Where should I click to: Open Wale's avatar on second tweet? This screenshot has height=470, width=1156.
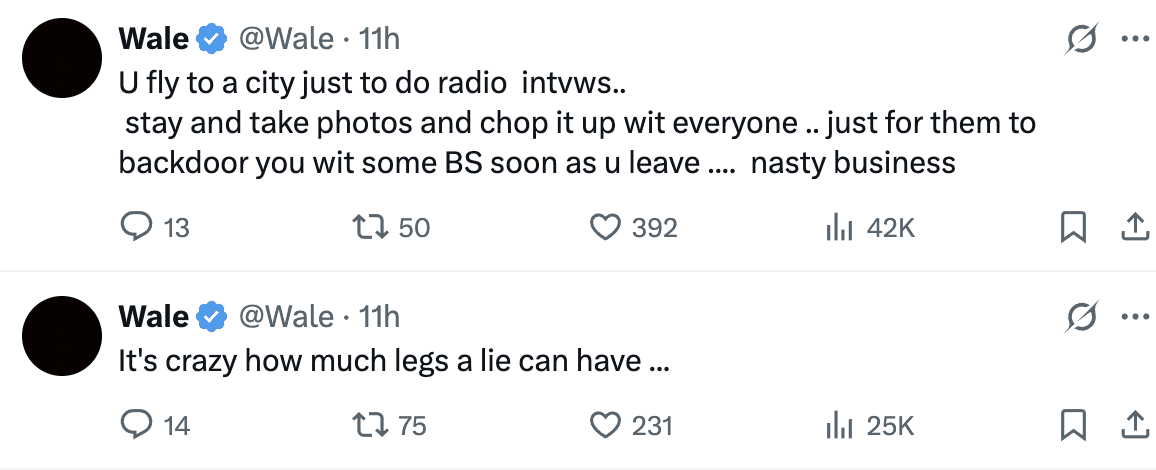[x=62, y=336]
